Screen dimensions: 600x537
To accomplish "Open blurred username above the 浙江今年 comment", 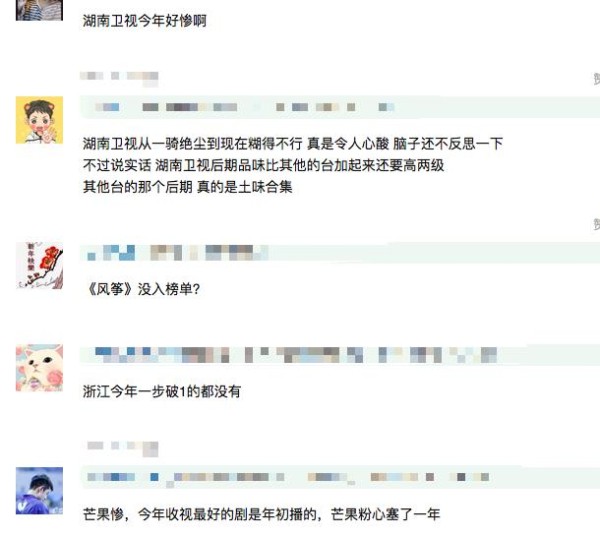I will click(x=295, y=355).
